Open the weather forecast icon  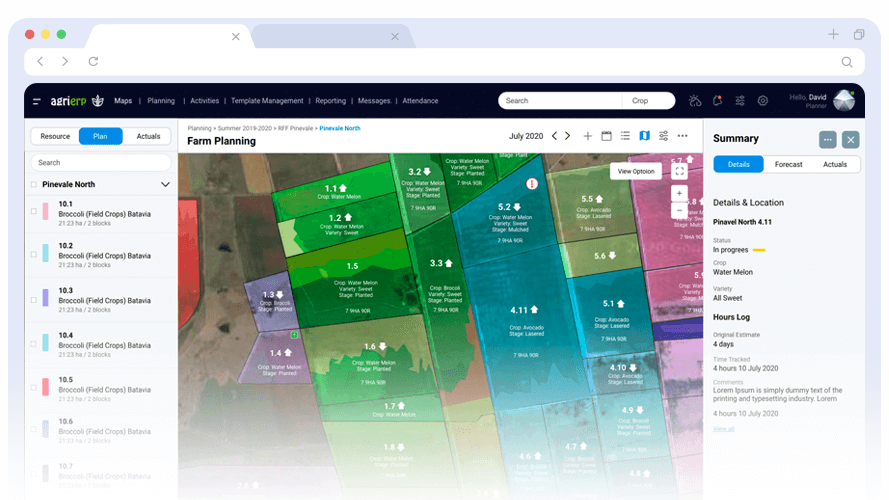[x=696, y=101]
